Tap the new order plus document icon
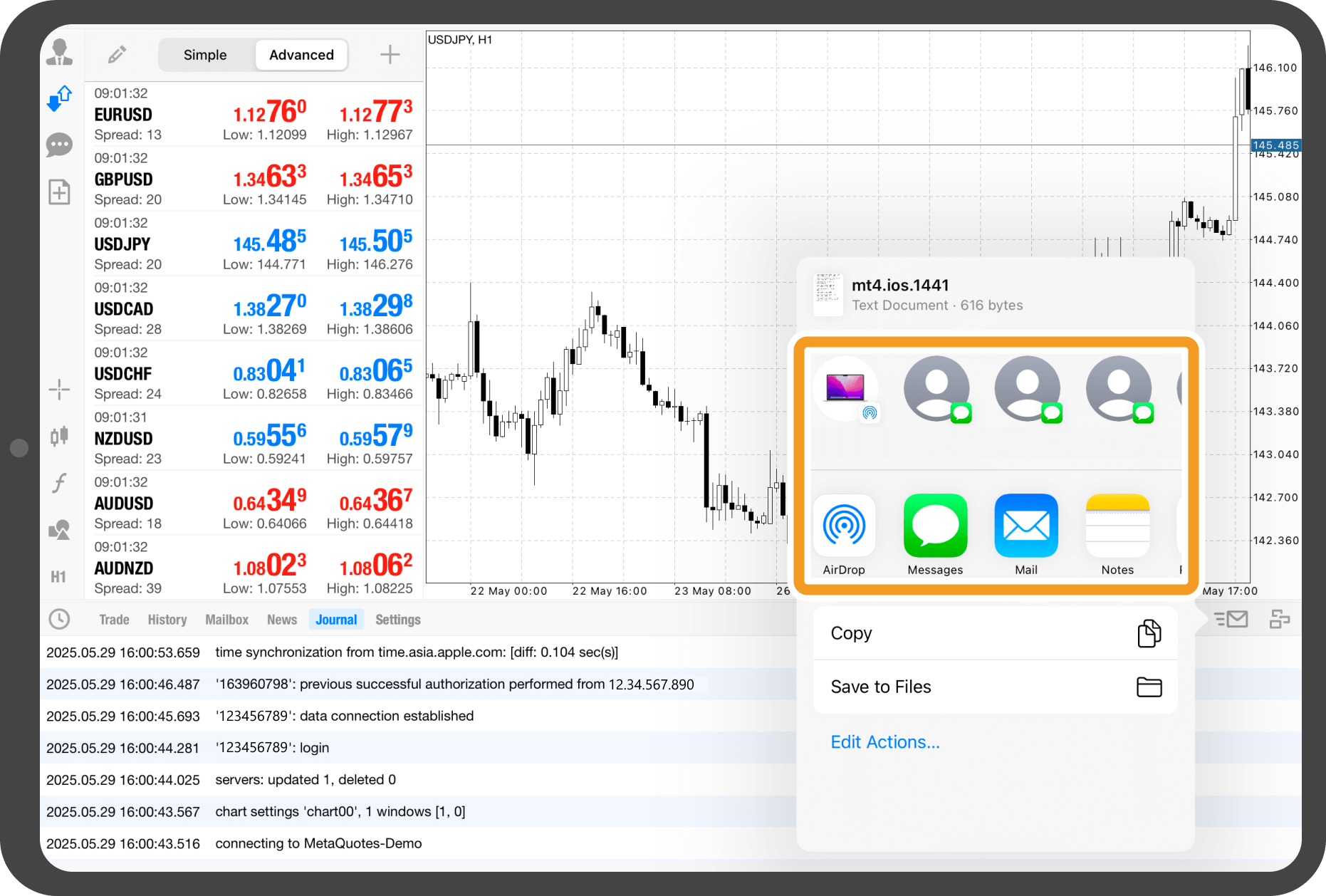The width and height of the screenshot is (1326, 896). point(59,192)
